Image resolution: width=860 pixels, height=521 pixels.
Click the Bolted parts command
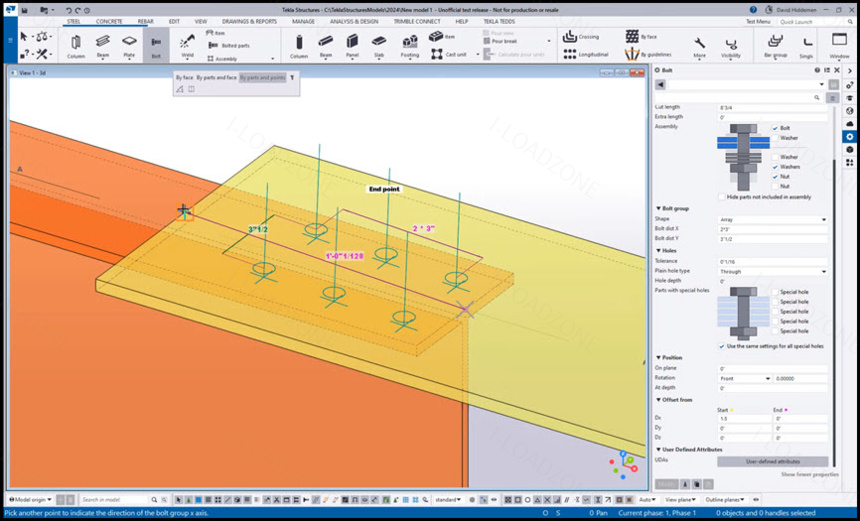pyautogui.click(x=229, y=46)
